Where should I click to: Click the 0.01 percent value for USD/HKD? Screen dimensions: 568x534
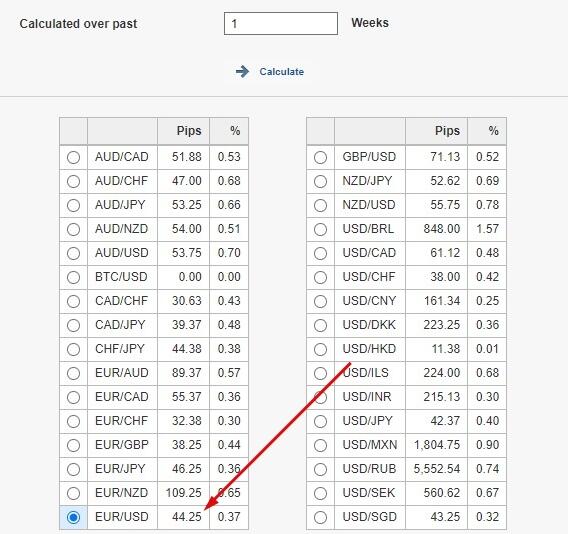tap(487, 349)
